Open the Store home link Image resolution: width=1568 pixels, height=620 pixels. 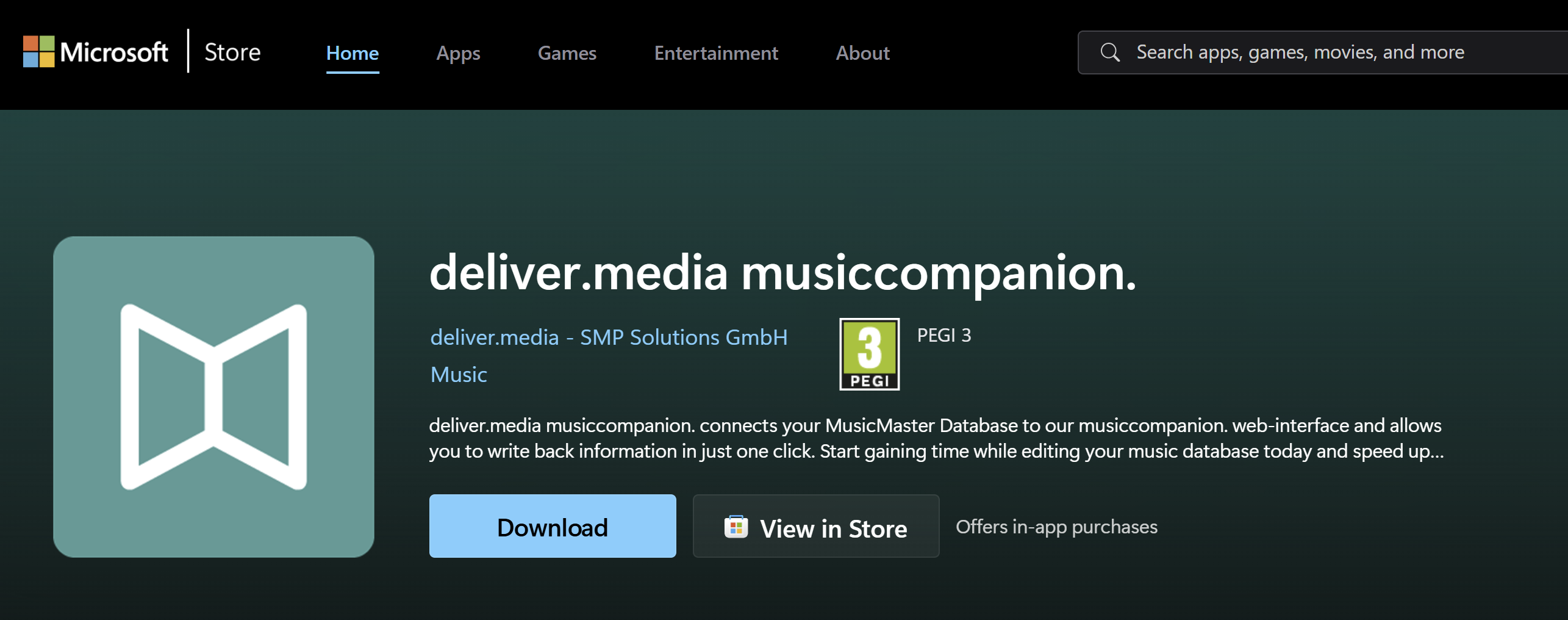coord(232,52)
